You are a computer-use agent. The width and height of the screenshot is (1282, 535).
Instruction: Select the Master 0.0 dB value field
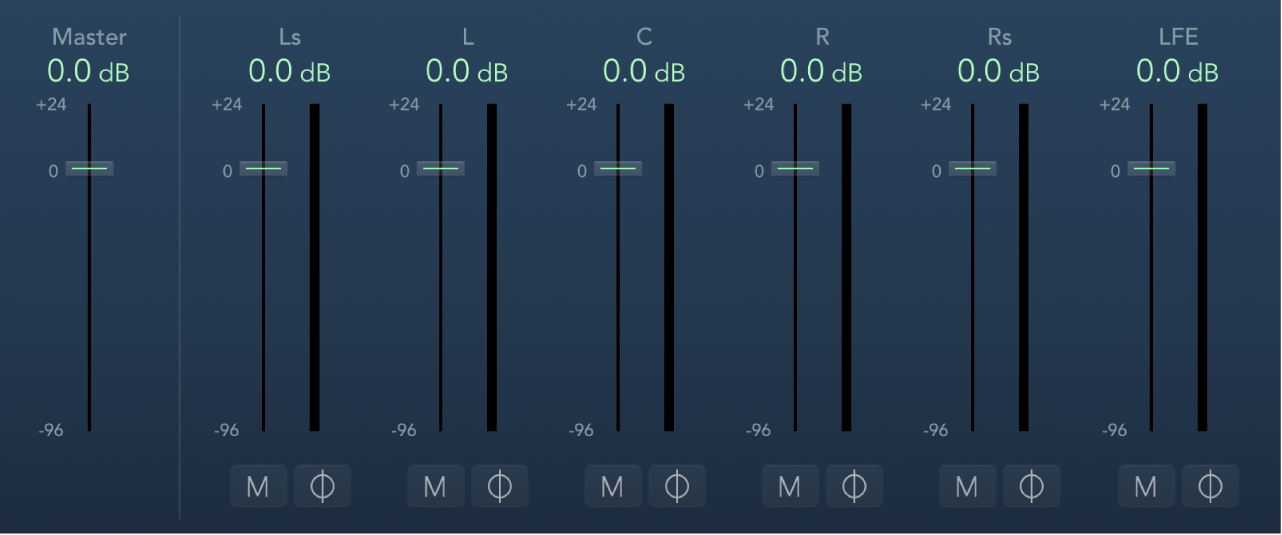(x=89, y=72)
